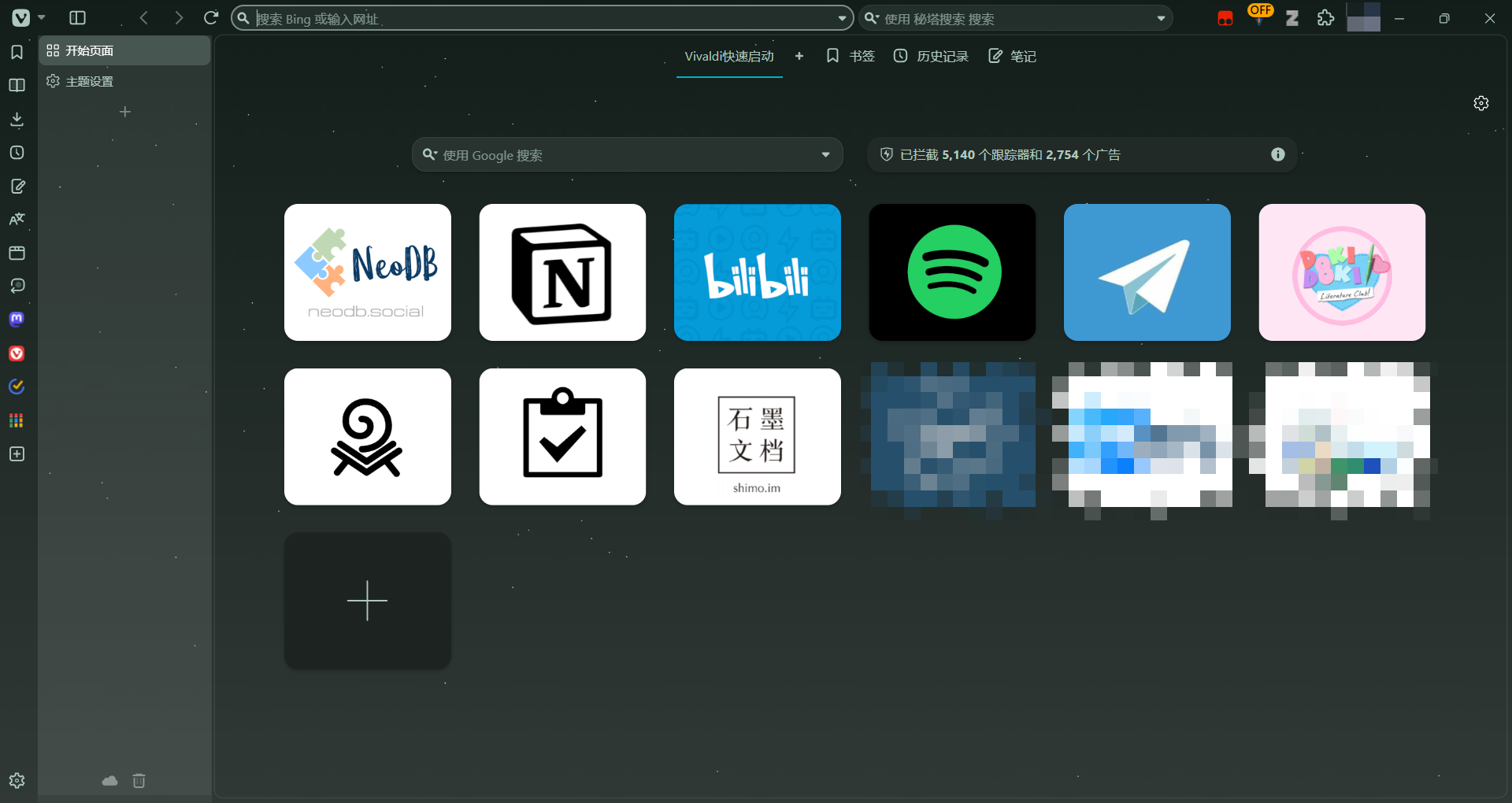Open the Mastodon web panel
The height and width of the screenshot is (803, 1512).
pos(17,319)
